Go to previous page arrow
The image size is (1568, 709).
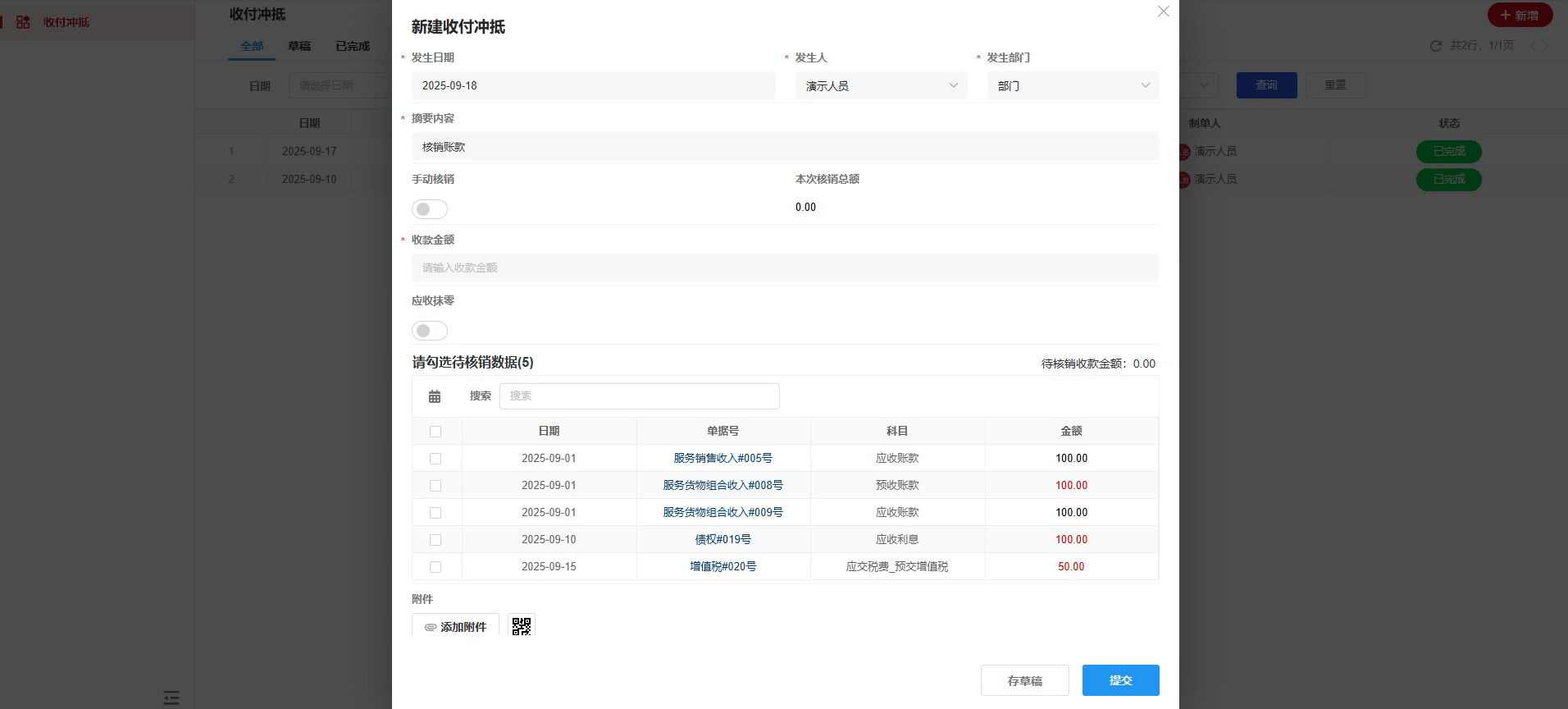click(x=1532, y=46)
